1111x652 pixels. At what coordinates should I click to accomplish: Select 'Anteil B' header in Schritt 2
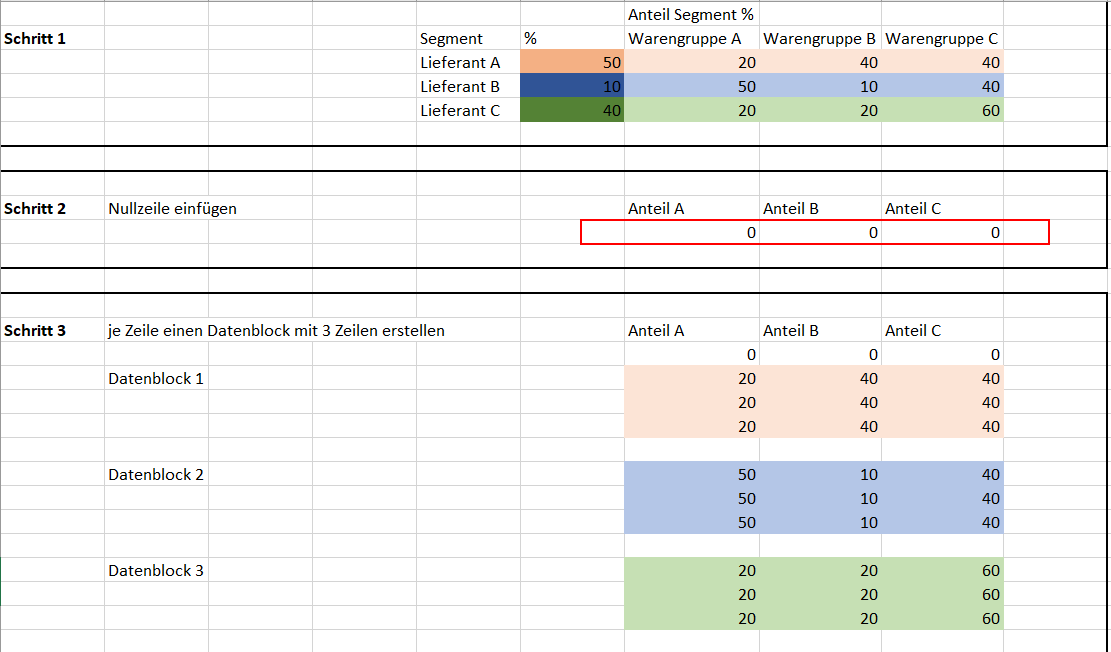[820, 208]
